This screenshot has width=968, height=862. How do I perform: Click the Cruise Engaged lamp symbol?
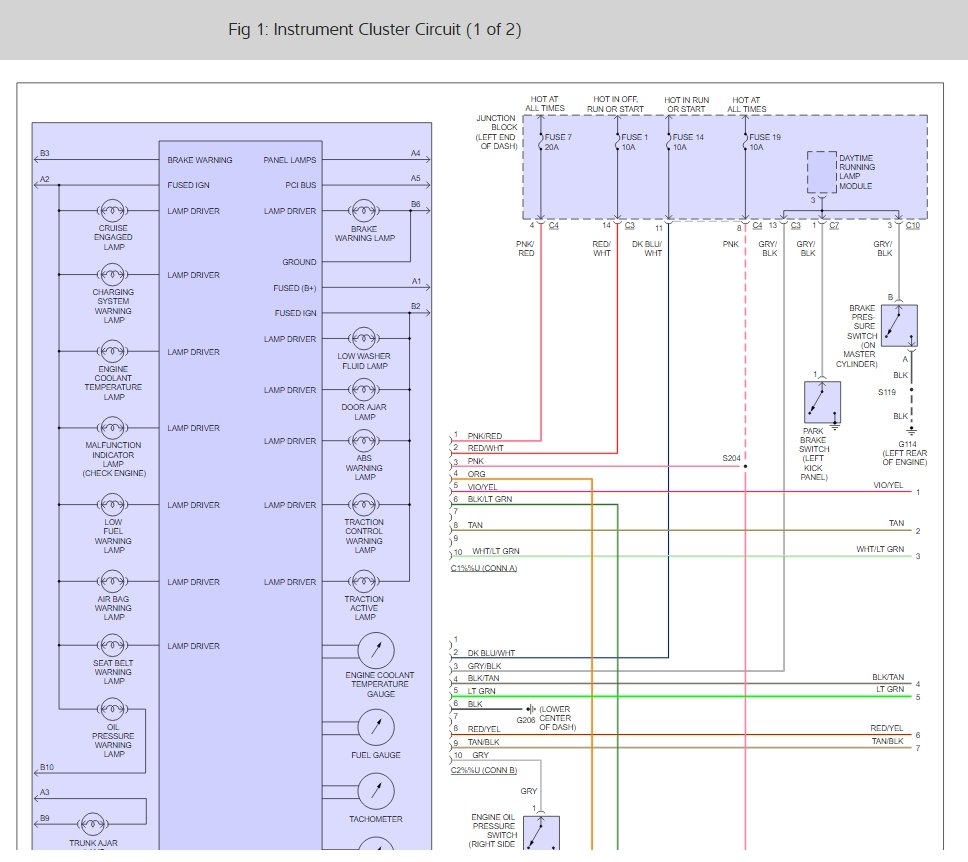[x=112, y=211]
